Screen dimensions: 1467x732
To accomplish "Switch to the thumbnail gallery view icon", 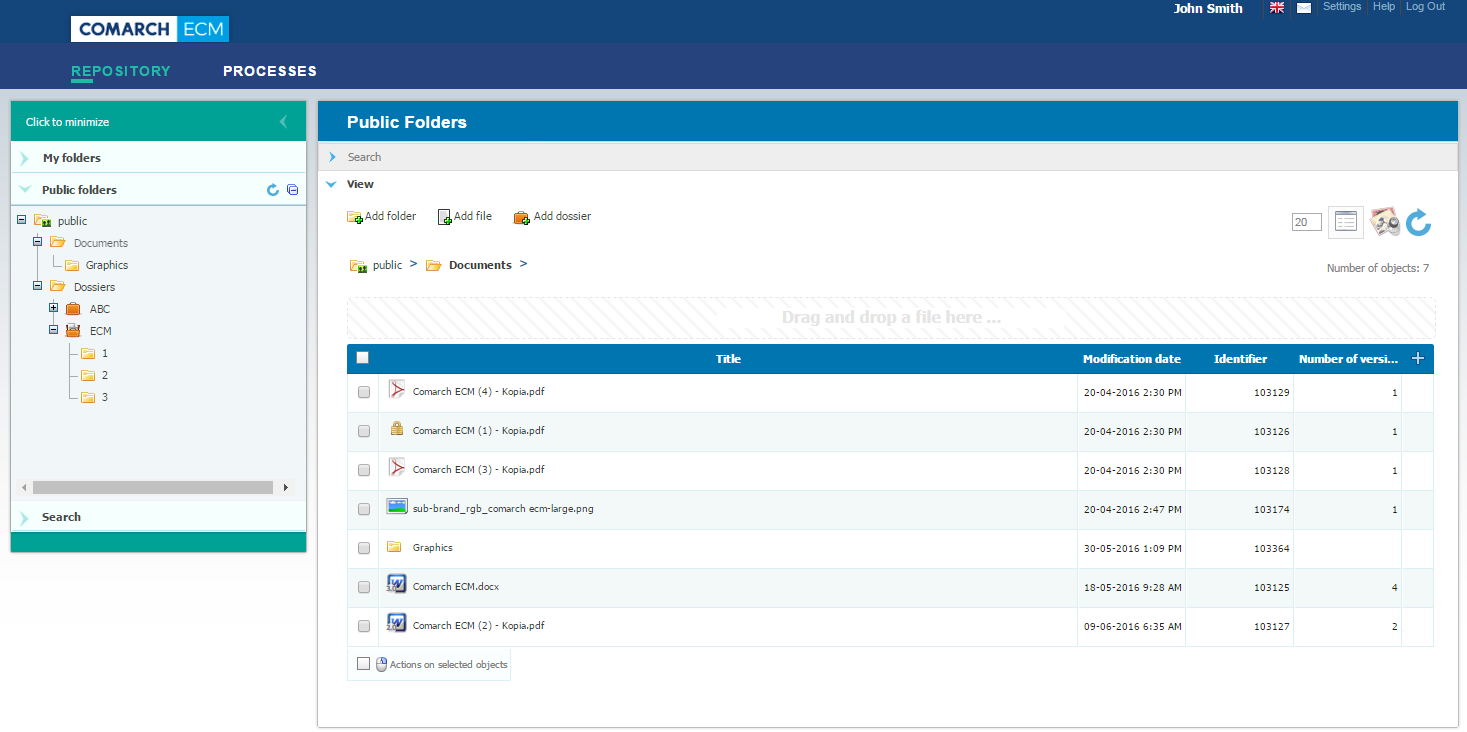I will (1384, 222).
